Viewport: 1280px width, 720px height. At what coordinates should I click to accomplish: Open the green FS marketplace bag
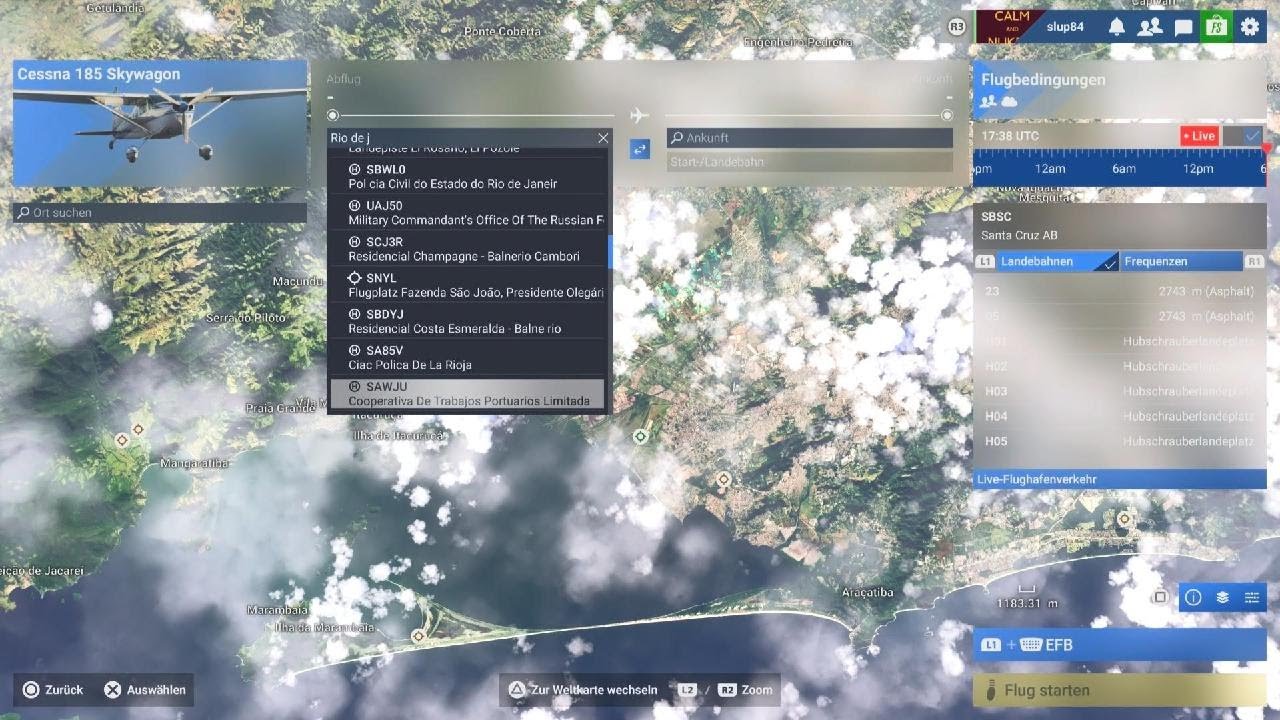(1217, 27)
